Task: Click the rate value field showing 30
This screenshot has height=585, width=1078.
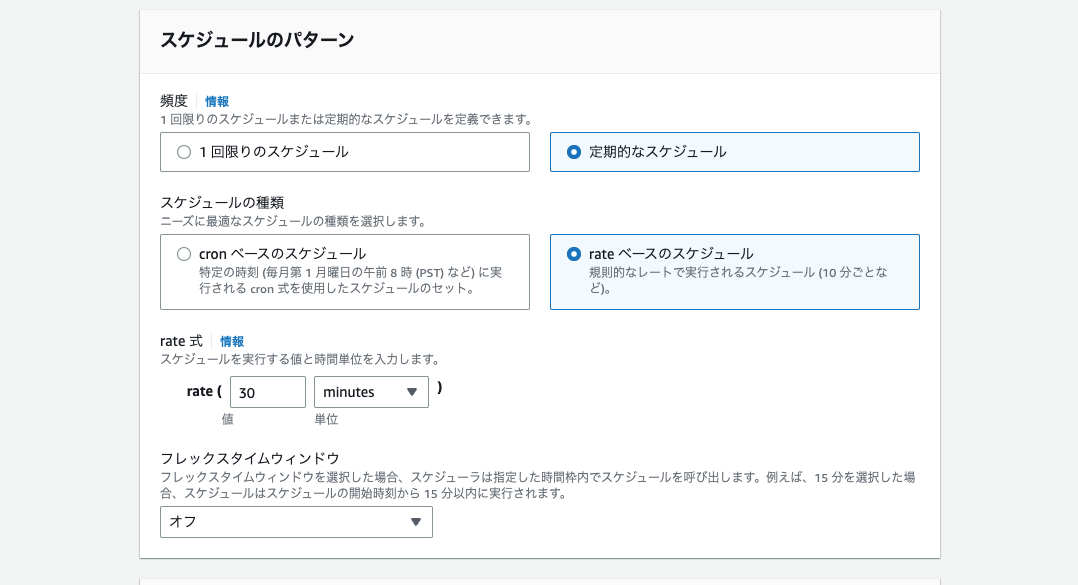Action: coord(267,392)
